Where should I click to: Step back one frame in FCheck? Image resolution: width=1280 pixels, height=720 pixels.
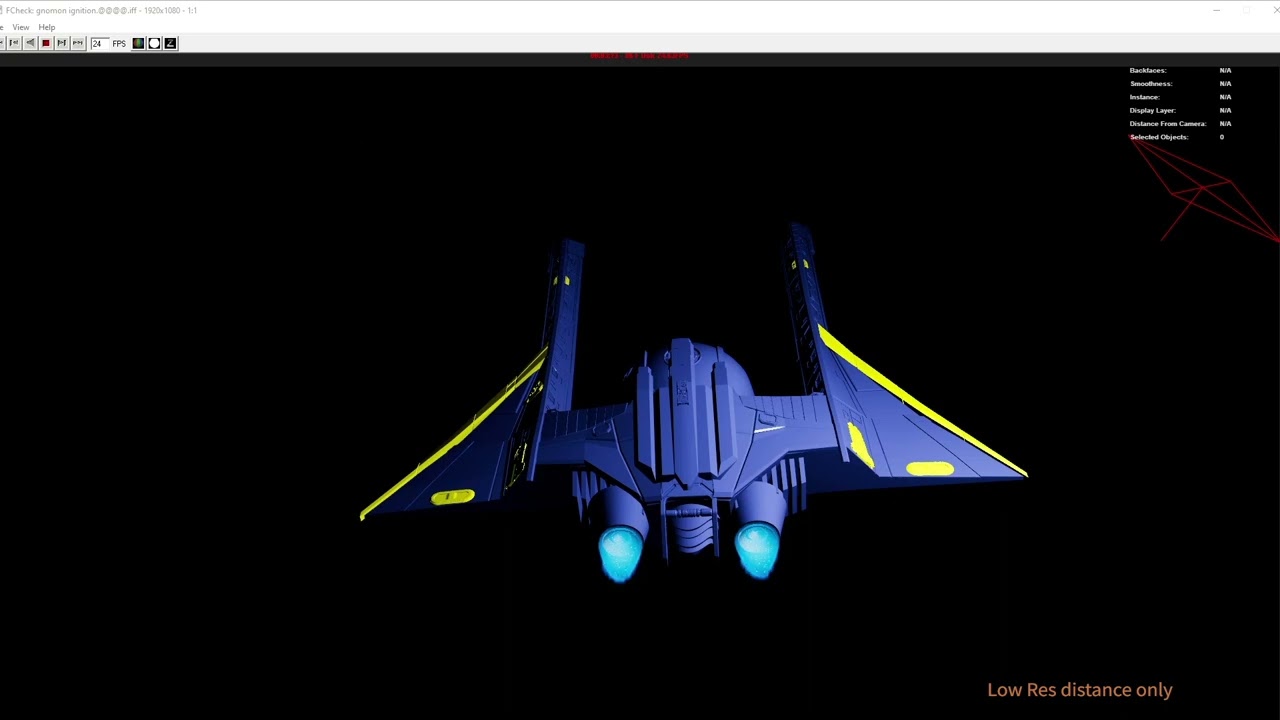(x=14, y=43)
